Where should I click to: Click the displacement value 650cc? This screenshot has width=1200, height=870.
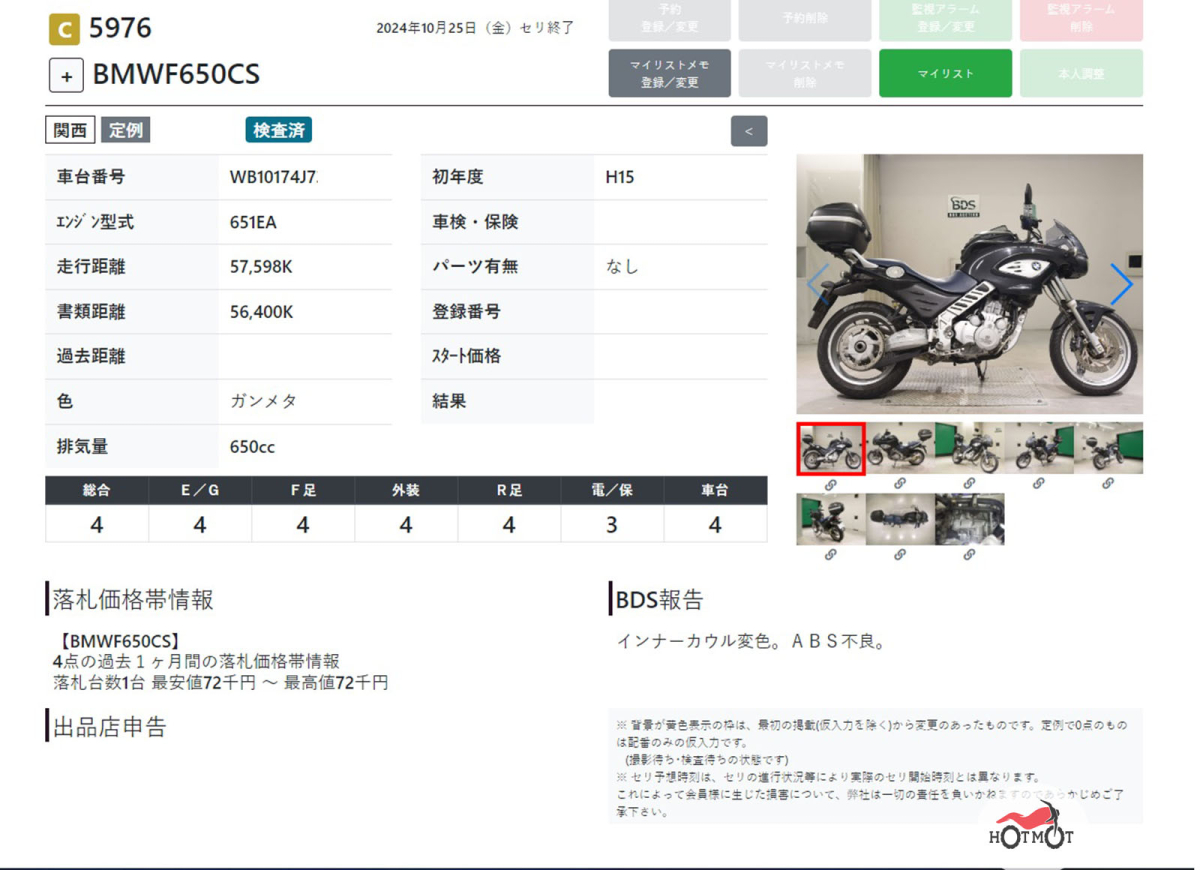[x=252, y=447]
